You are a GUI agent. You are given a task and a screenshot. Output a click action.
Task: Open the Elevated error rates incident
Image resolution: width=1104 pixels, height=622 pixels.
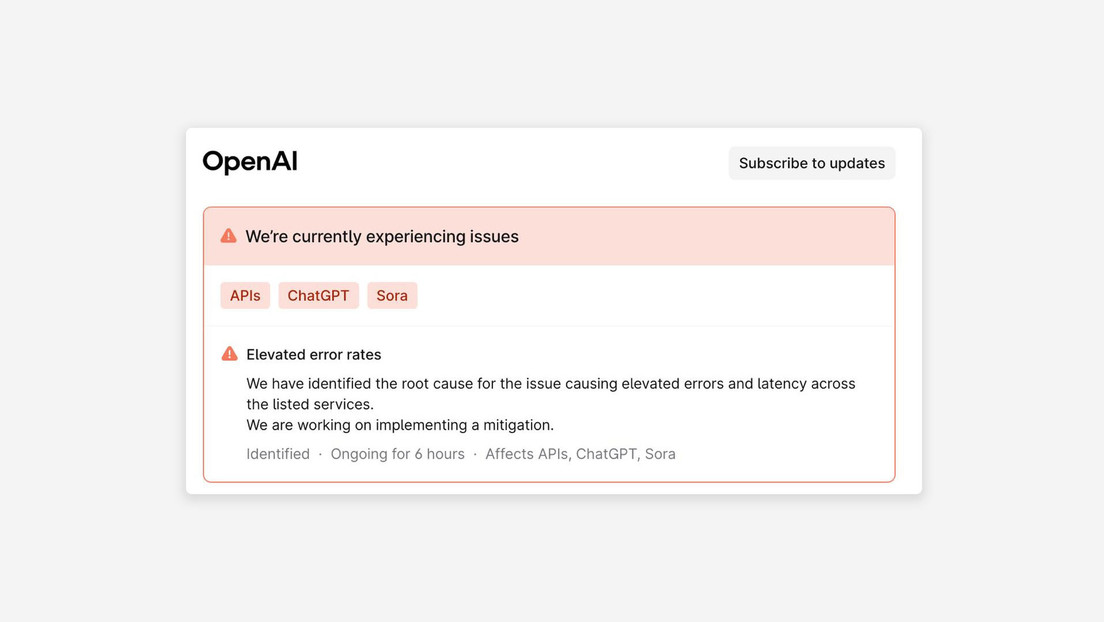pos(314,354)
